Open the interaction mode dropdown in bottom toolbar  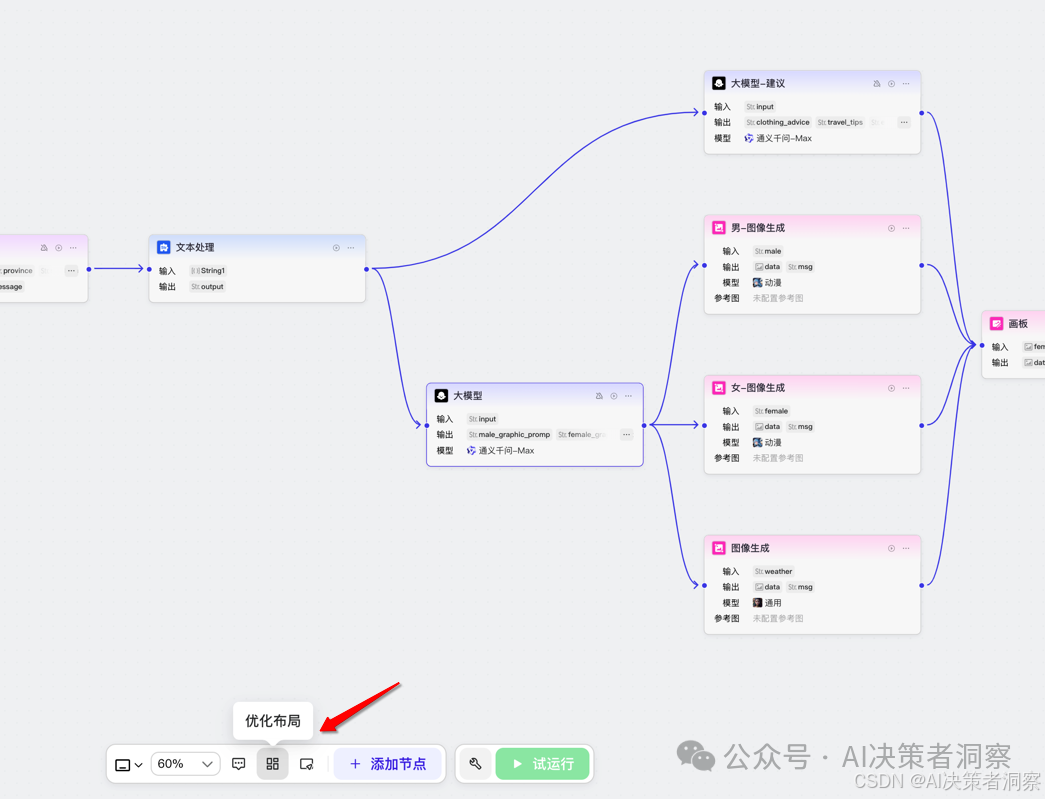pos(128,765)
